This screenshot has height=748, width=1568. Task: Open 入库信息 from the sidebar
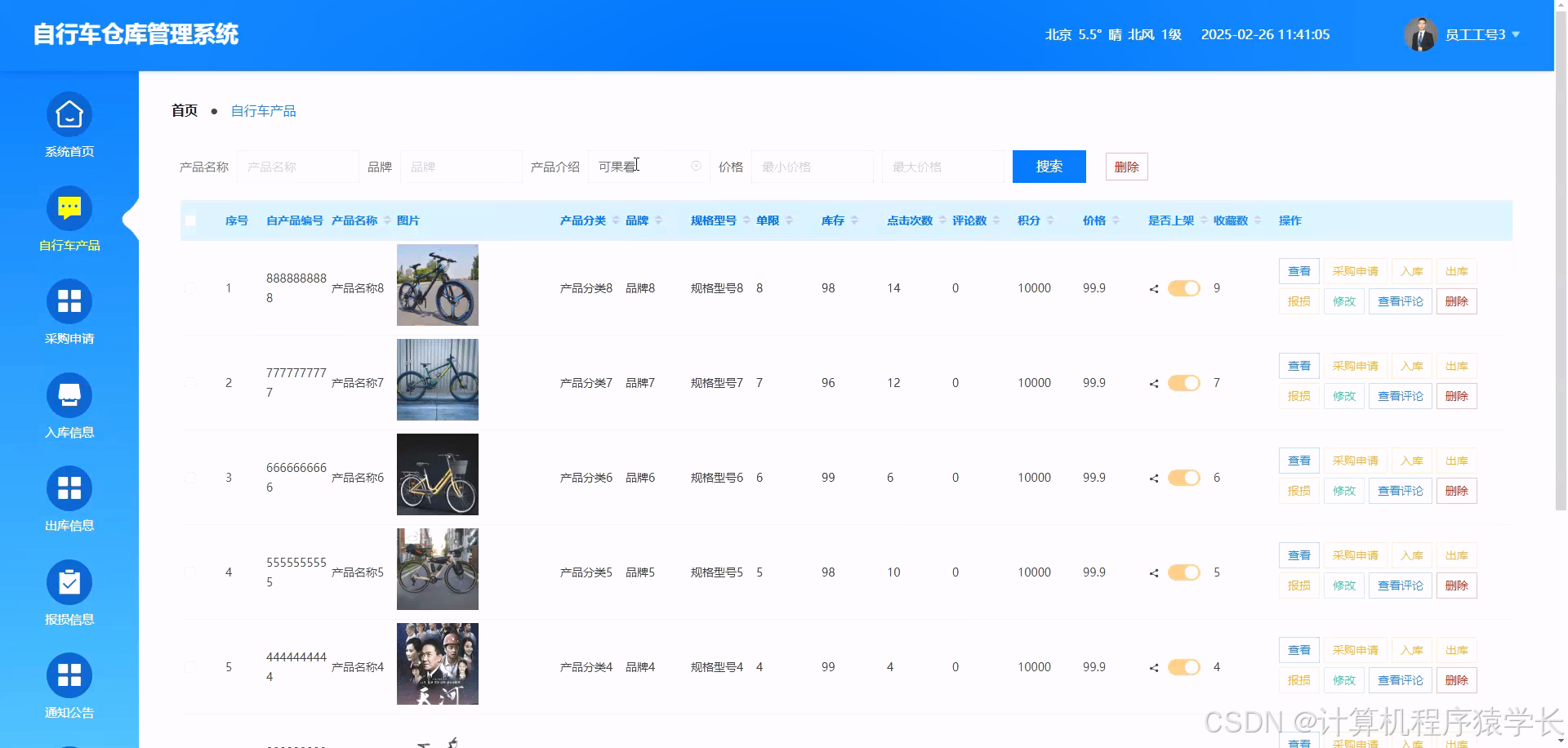click(x=69, y=406)
